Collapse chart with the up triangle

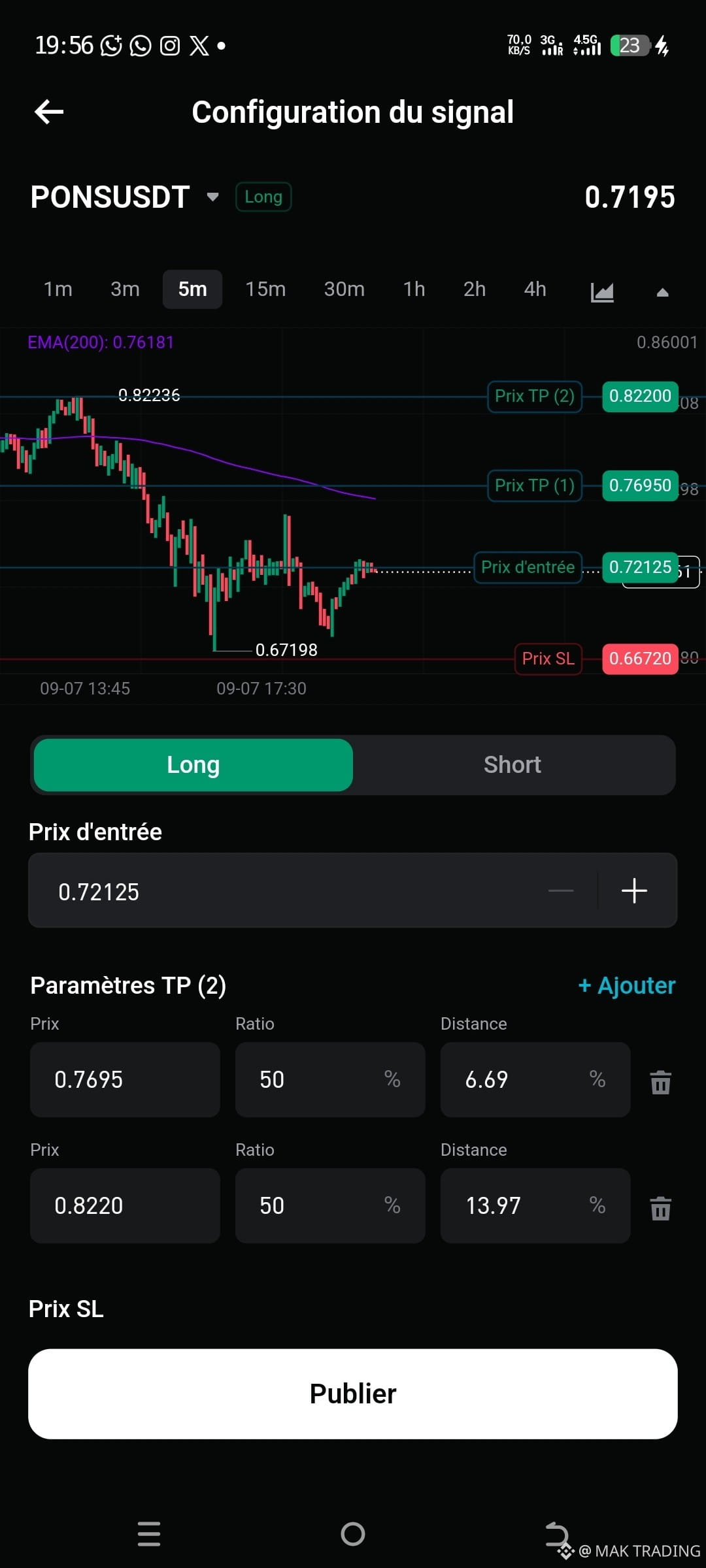pos(662,292)
